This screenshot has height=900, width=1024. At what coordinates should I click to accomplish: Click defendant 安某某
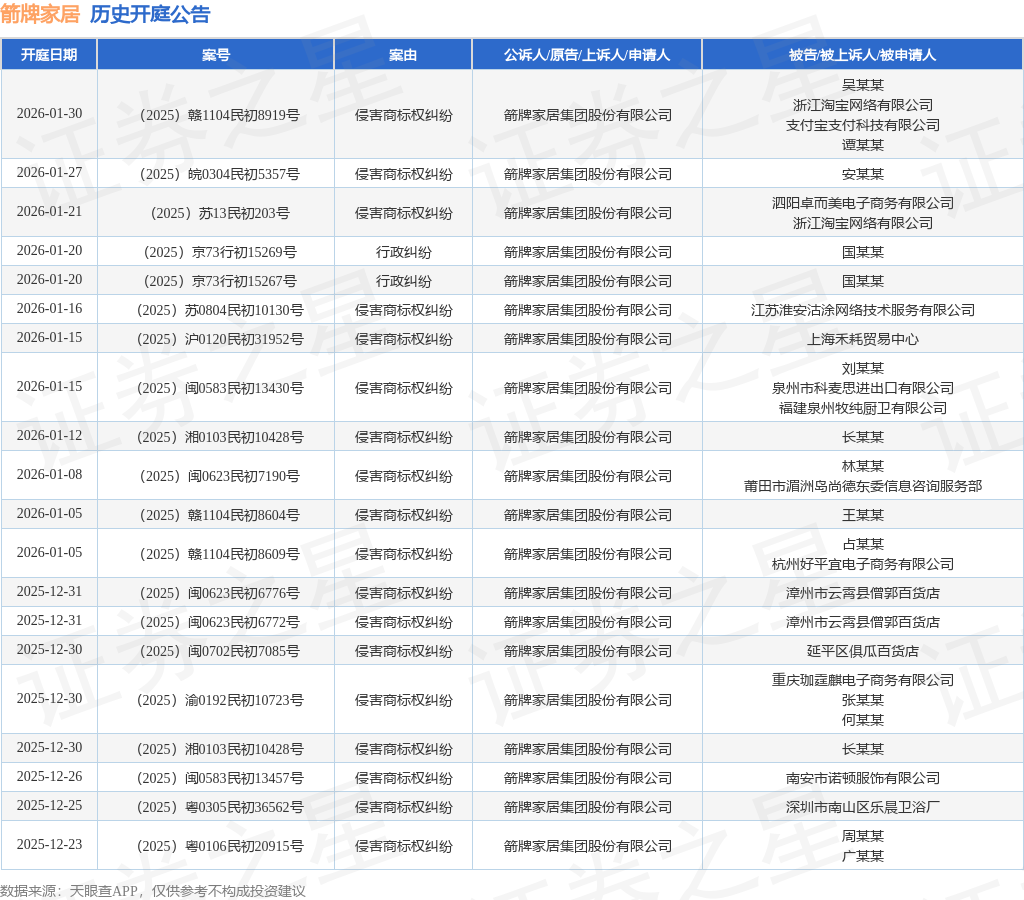863,174
